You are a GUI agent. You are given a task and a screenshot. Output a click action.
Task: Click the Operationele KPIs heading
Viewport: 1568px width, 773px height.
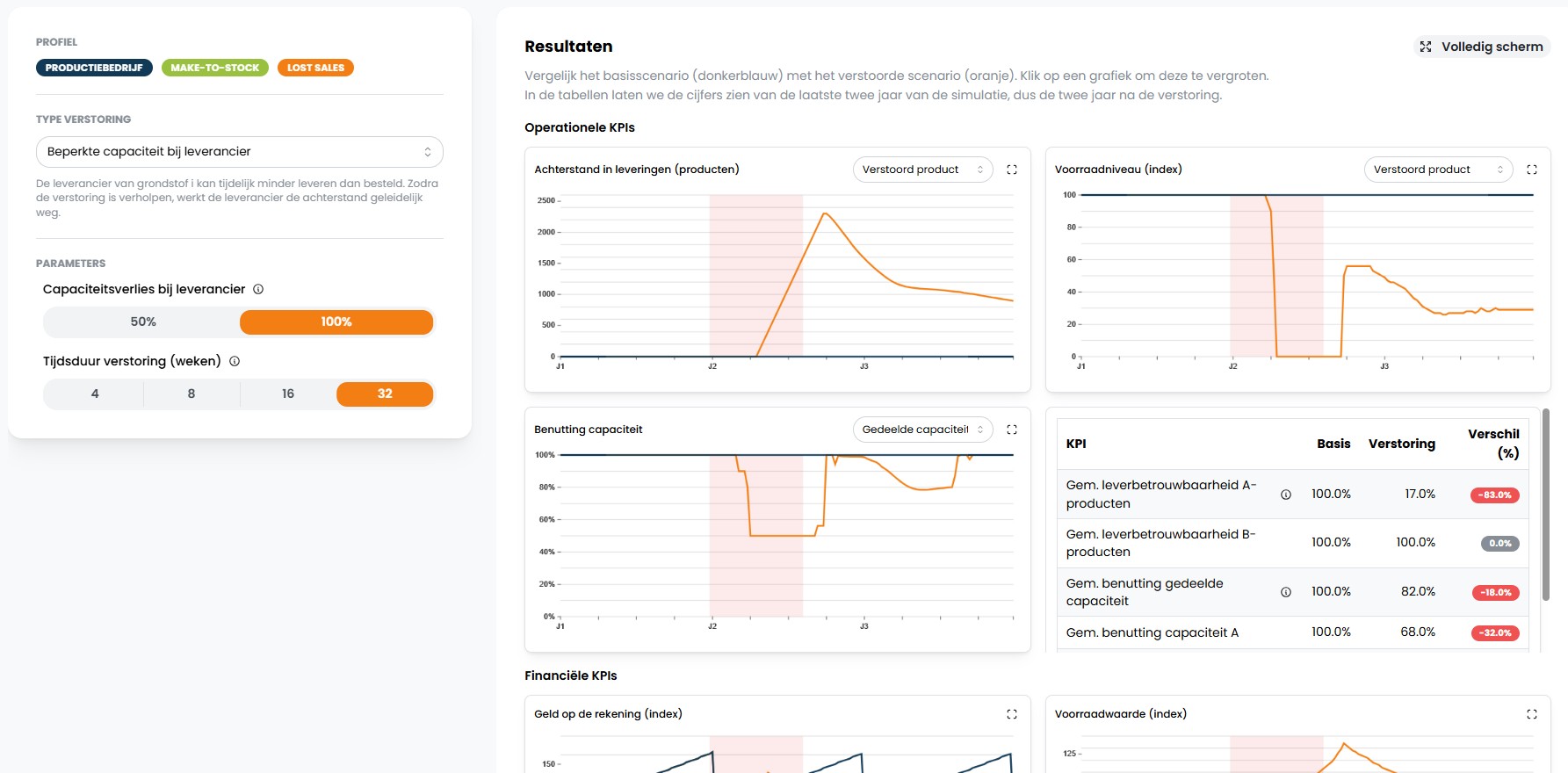(580, 127)
